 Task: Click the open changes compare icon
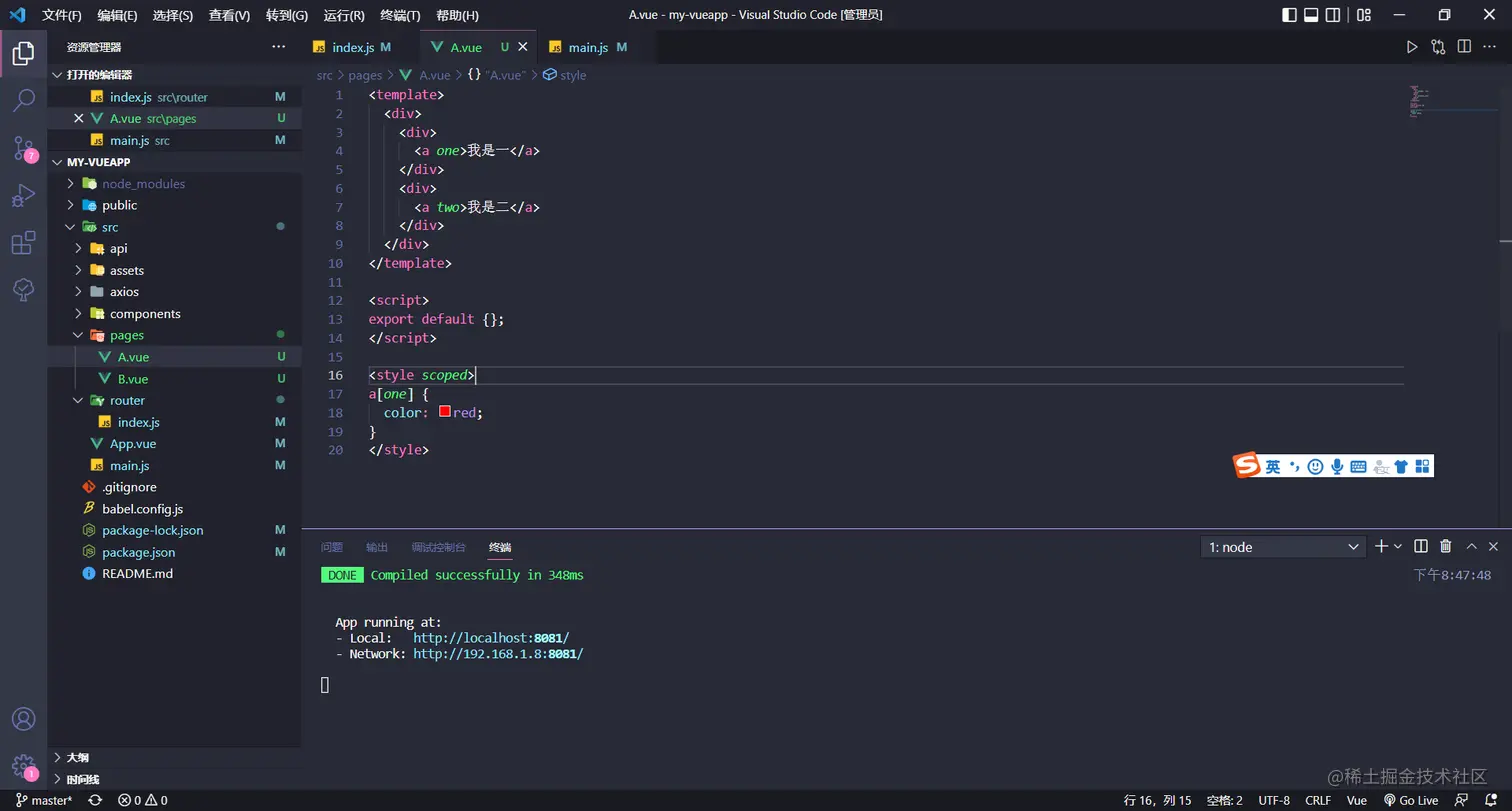[x=1438, y=47]
